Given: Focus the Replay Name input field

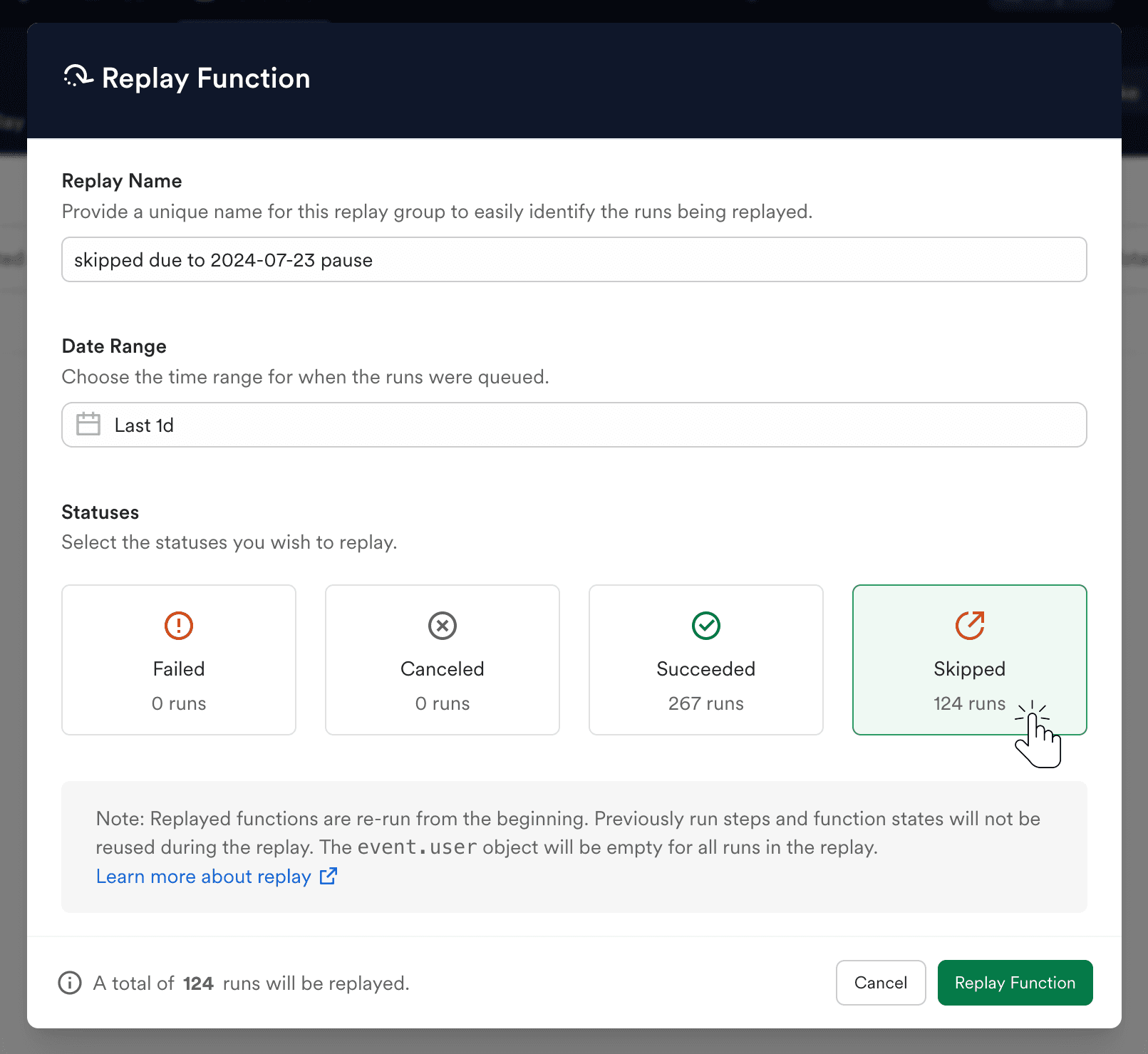Looking at the screenshot, I should [x=574, y=259].
